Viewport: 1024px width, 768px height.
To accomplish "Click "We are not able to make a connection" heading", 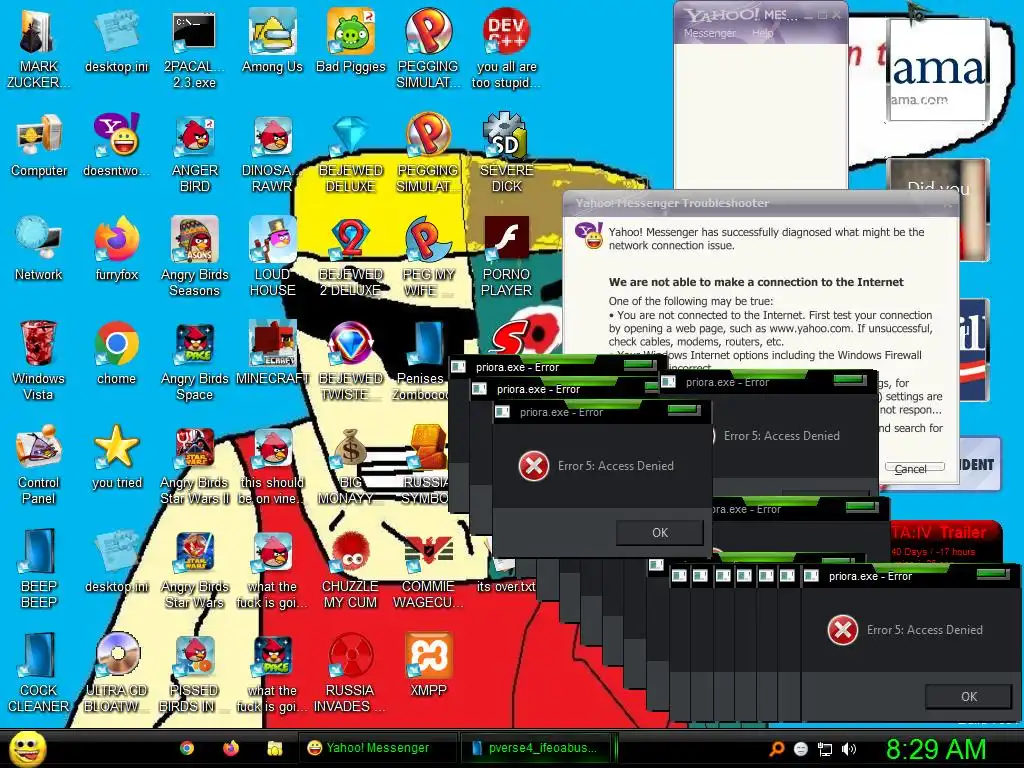I will tap(756, 282).
